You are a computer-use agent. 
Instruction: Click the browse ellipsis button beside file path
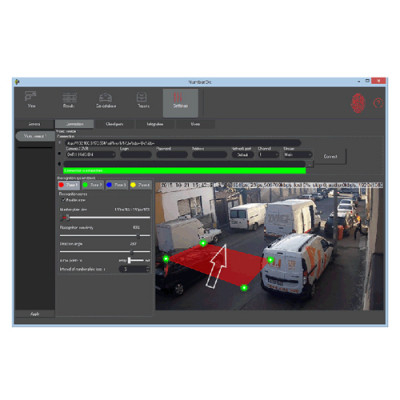click(310, 164)
